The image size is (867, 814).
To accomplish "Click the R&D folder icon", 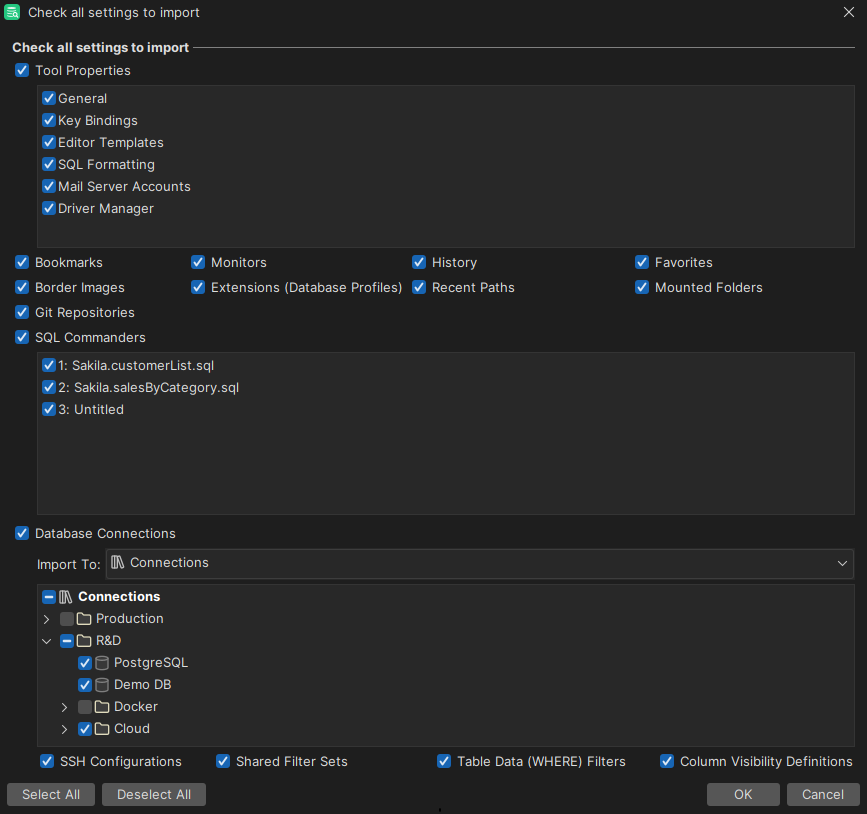I will [85, 640].
